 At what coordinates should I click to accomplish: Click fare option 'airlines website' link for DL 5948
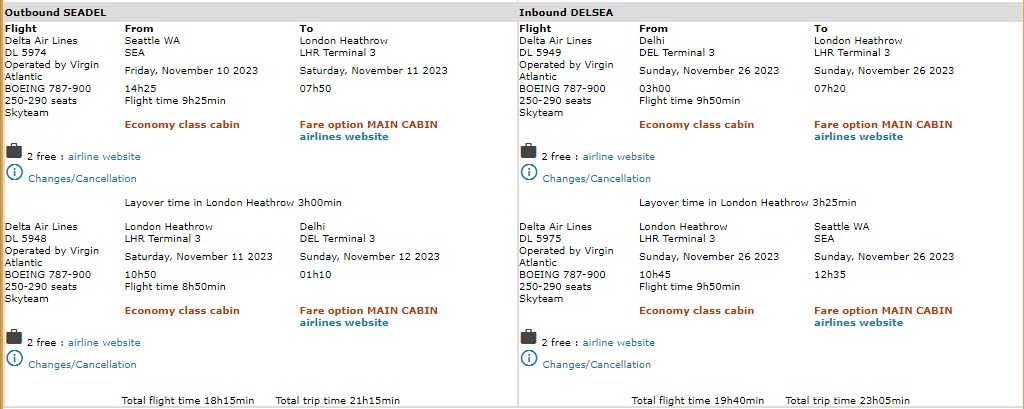click(344, 323)
